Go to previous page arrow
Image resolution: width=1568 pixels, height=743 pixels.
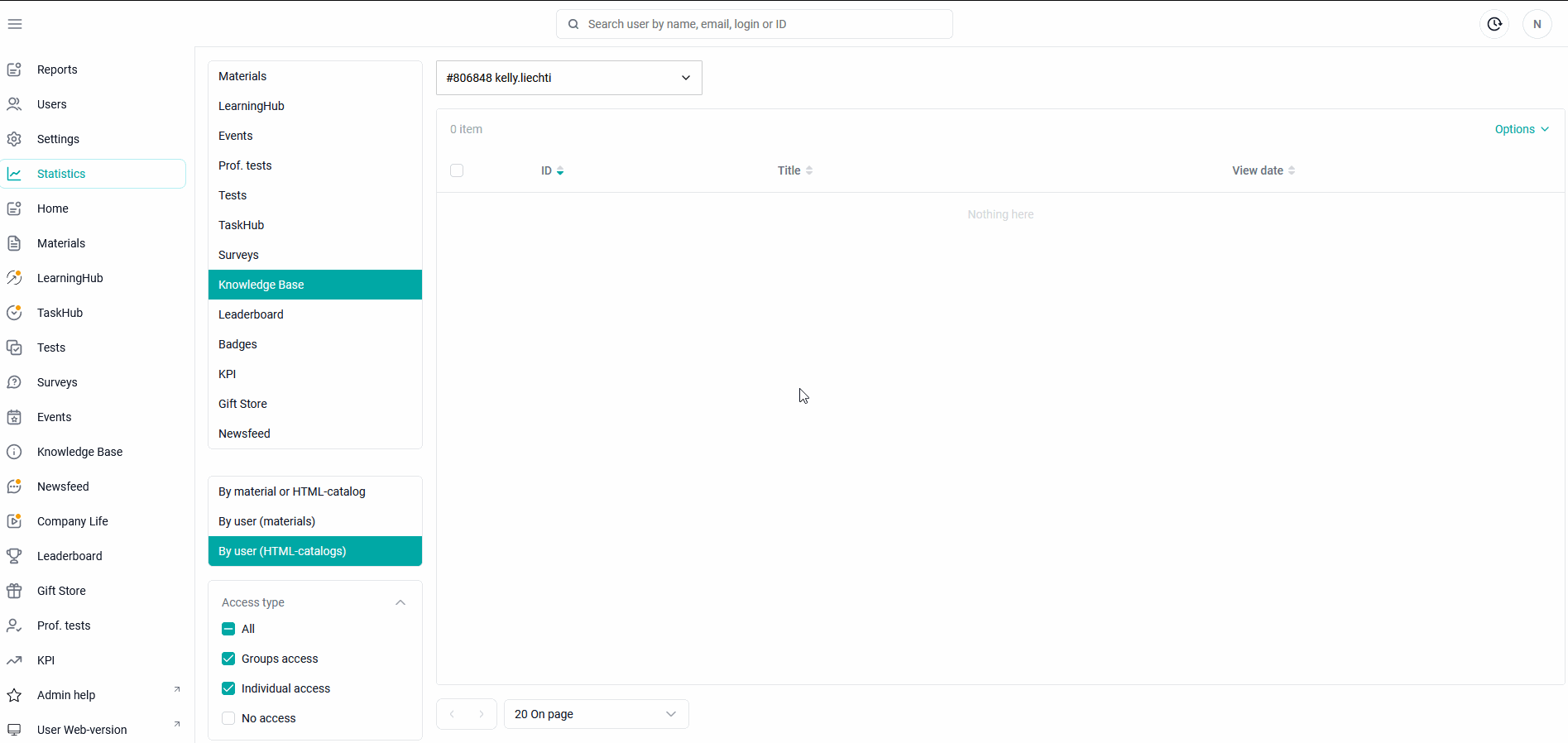point(452,714)
